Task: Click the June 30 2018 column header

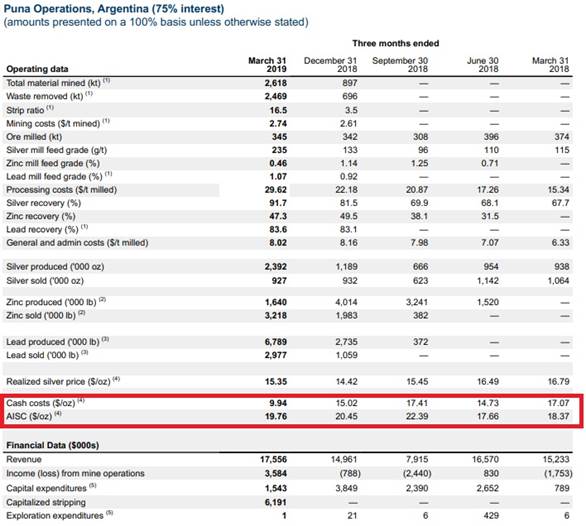Action: click(482, 65)
